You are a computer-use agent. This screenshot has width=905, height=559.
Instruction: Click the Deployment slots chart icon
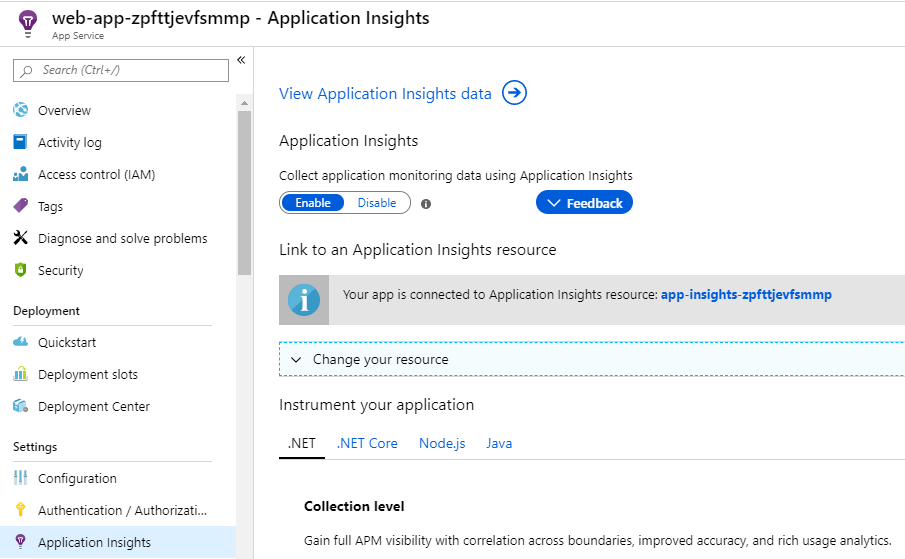click(x=20, y=375)
